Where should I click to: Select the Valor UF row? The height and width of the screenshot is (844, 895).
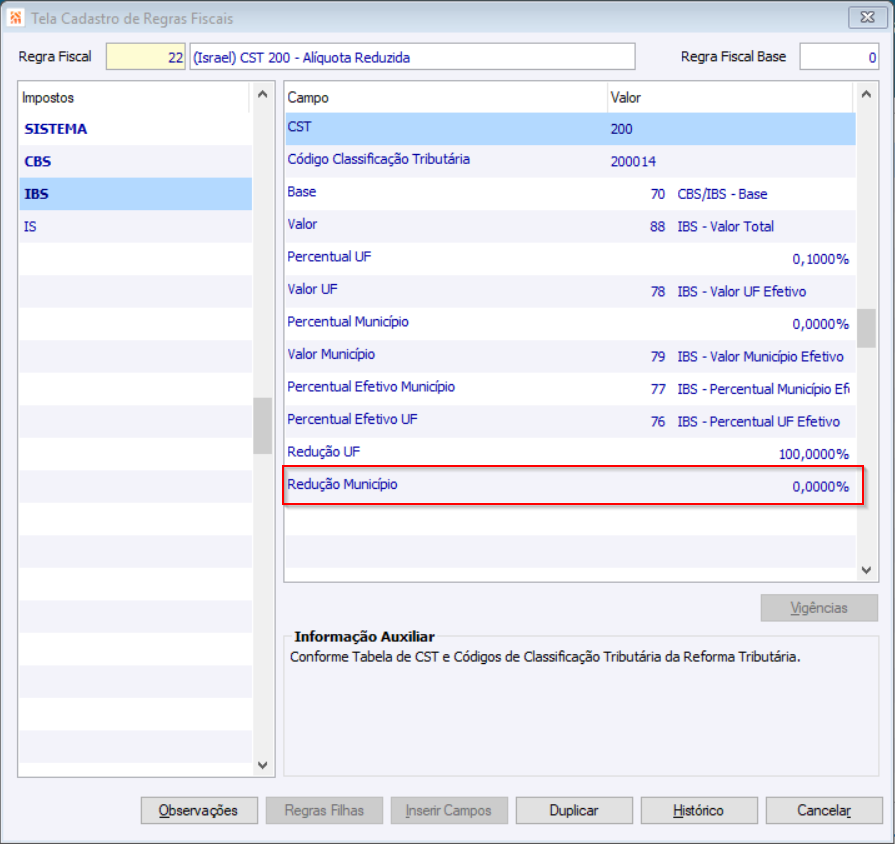pos(570,292)
